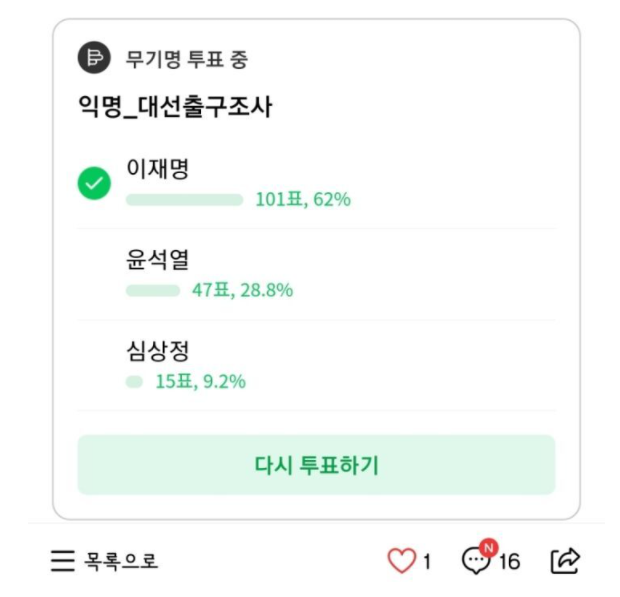Select the 윤석열 poll option

158,260
